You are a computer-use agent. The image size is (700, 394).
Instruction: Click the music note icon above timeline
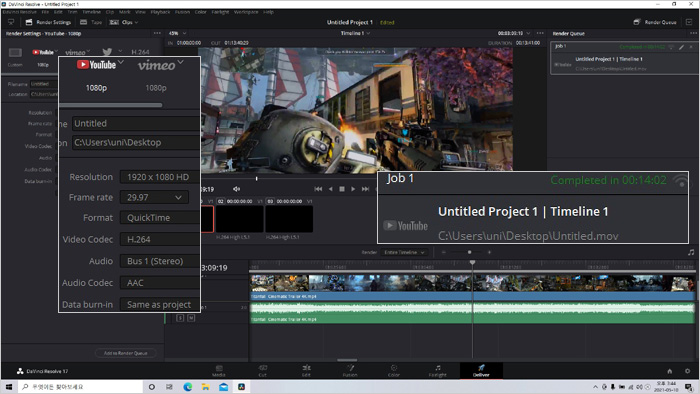691,252
